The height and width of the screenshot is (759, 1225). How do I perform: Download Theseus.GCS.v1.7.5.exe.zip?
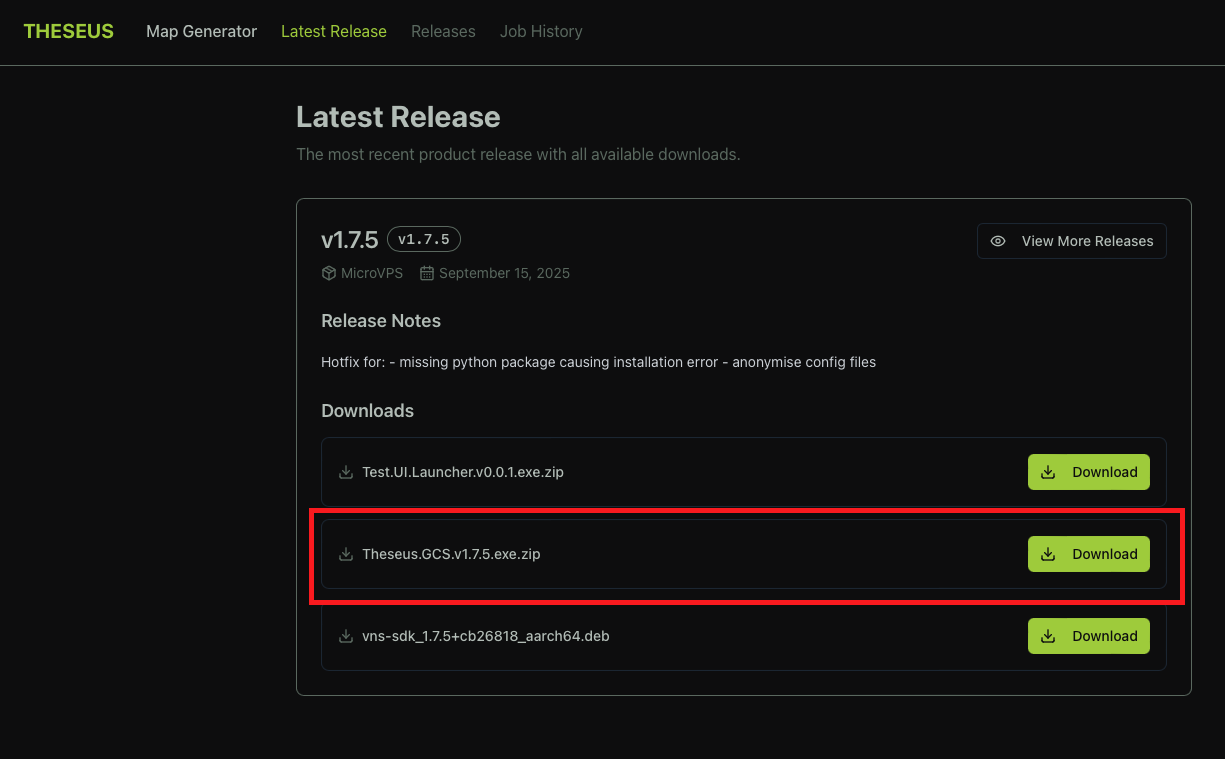(x=1088, y=554)
